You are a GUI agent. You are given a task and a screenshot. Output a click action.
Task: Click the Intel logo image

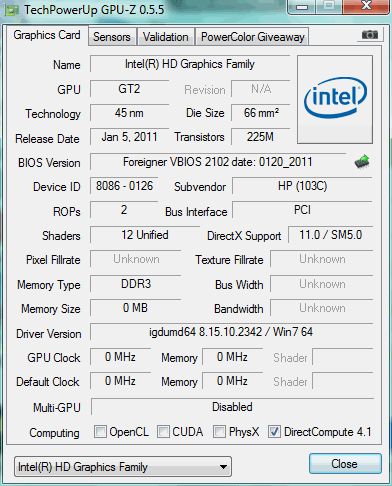click(335, 99)
